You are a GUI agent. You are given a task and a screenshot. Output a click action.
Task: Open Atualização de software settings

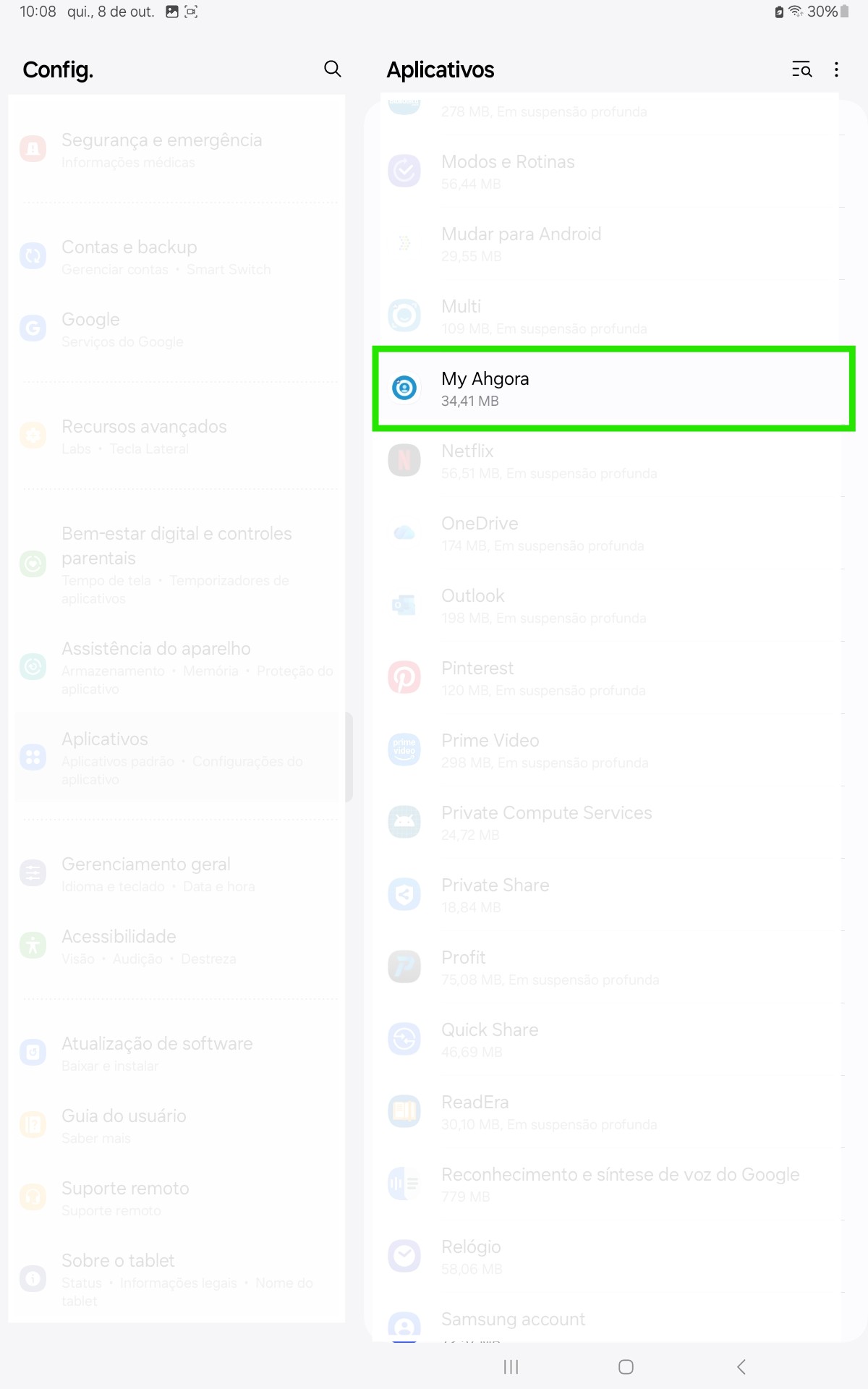[176, 1053]
